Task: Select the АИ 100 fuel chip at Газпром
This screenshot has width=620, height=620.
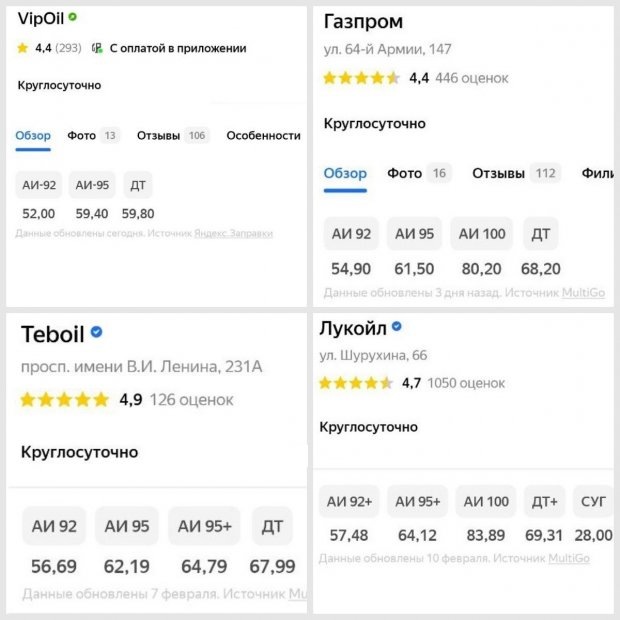Action: (x=482, y=234)
